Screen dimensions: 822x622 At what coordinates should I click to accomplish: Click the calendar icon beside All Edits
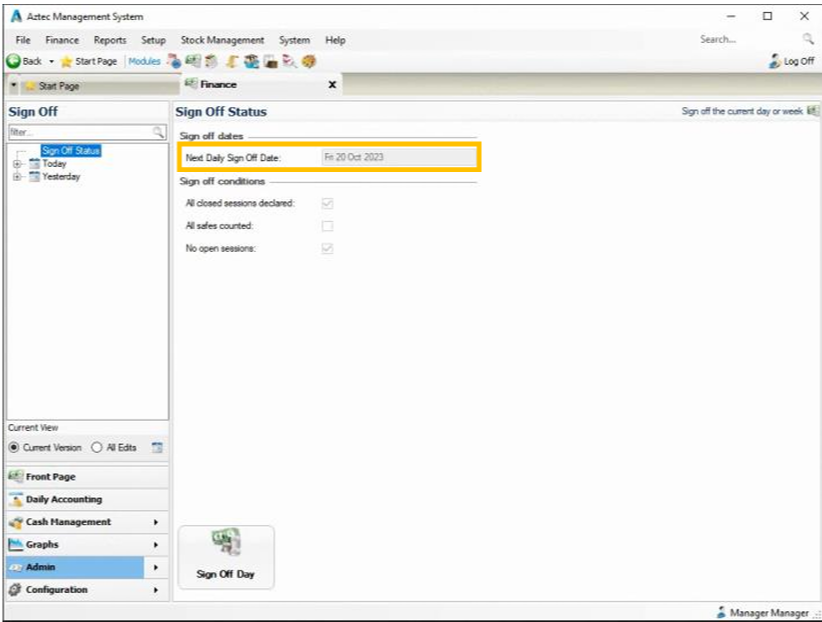(157, 448)
